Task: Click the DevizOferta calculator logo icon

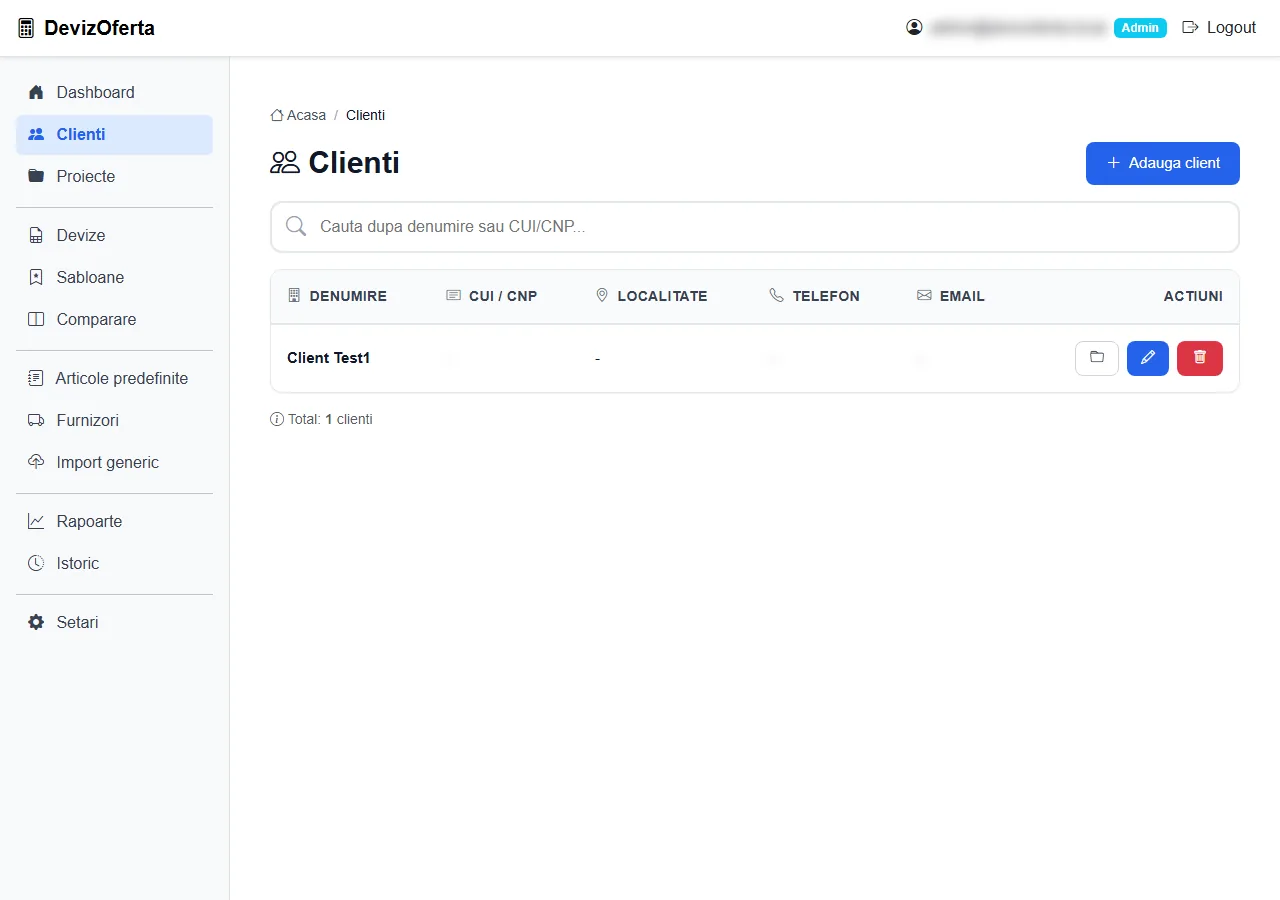Action: pyautogui.click(x=26, y=28)
